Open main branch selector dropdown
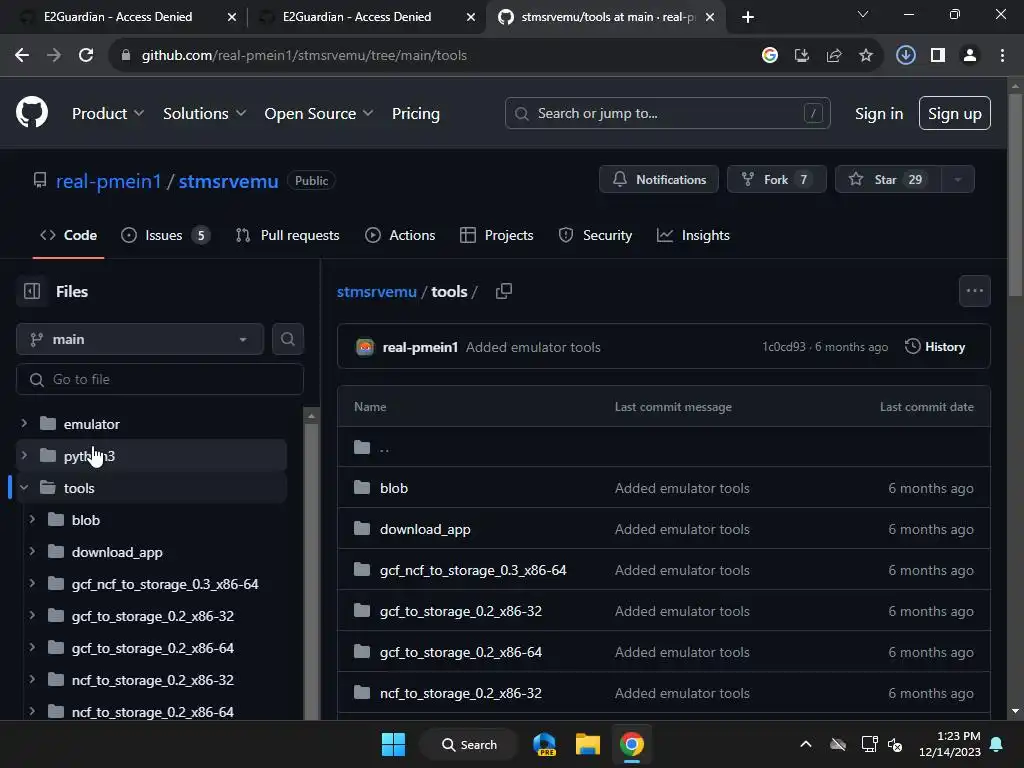The width and height of the screenshot is (1024, 768). [140, 339]
